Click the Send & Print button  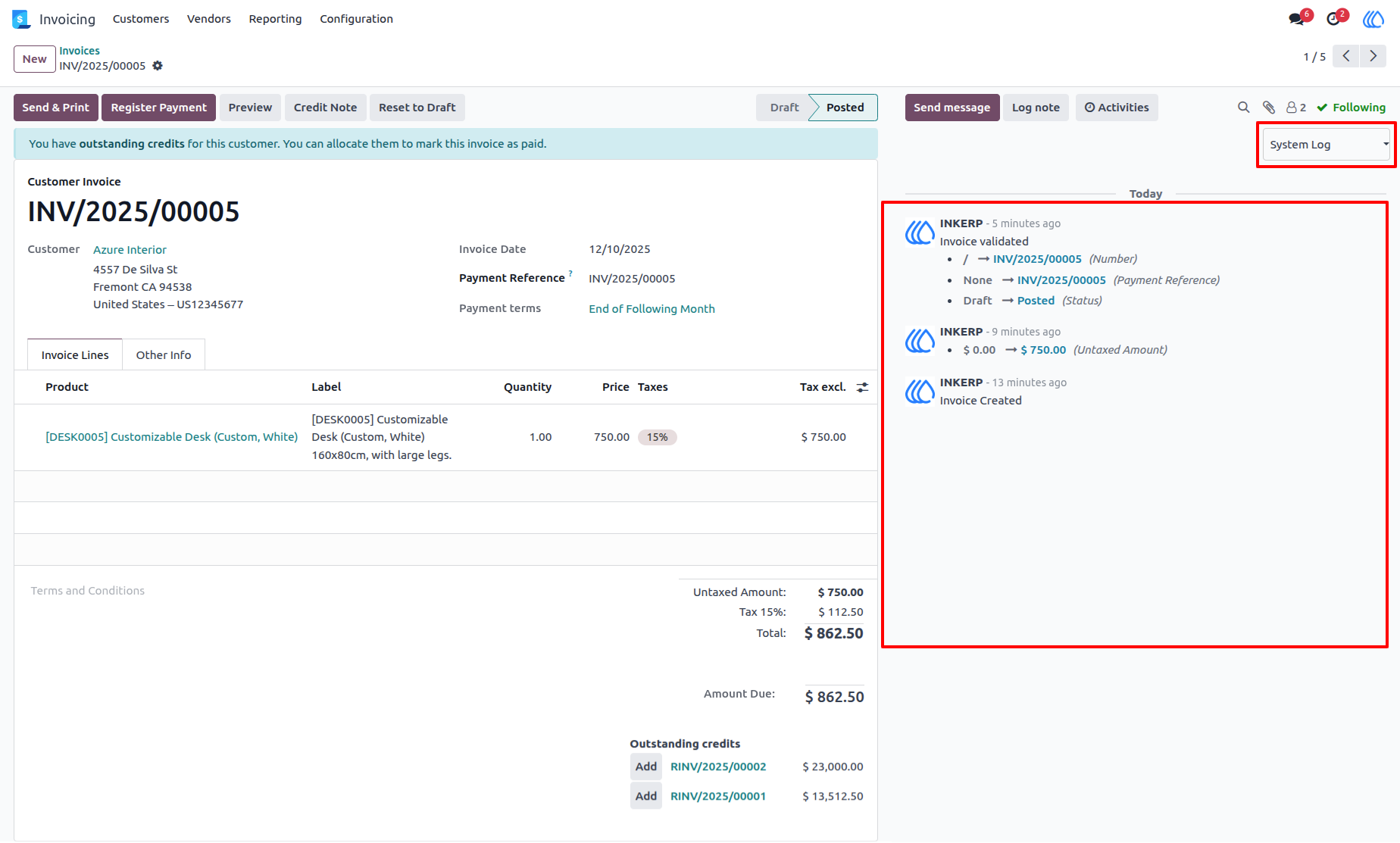(x=56, y=108)
